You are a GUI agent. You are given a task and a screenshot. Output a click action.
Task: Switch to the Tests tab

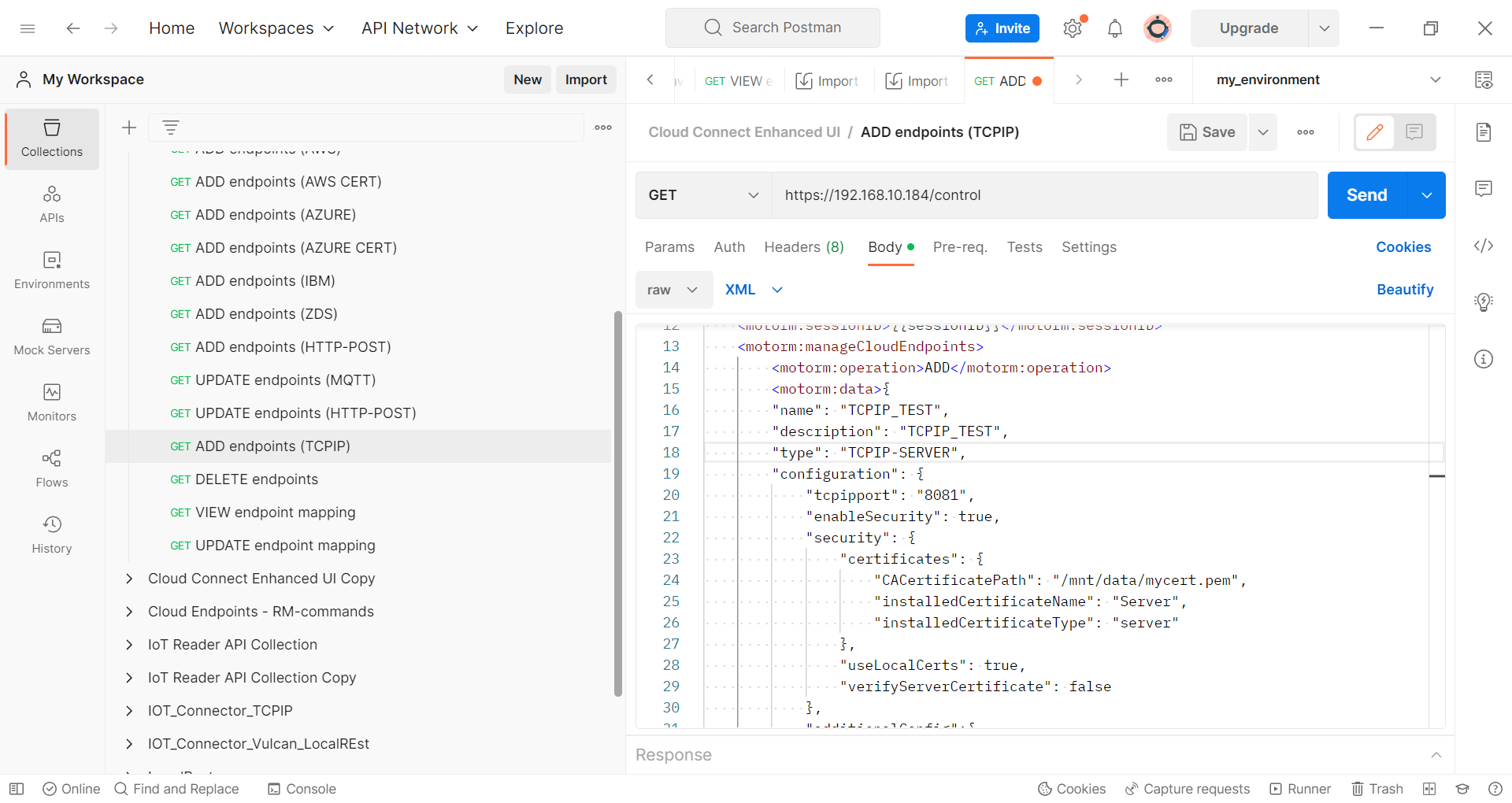[1025, 247]
